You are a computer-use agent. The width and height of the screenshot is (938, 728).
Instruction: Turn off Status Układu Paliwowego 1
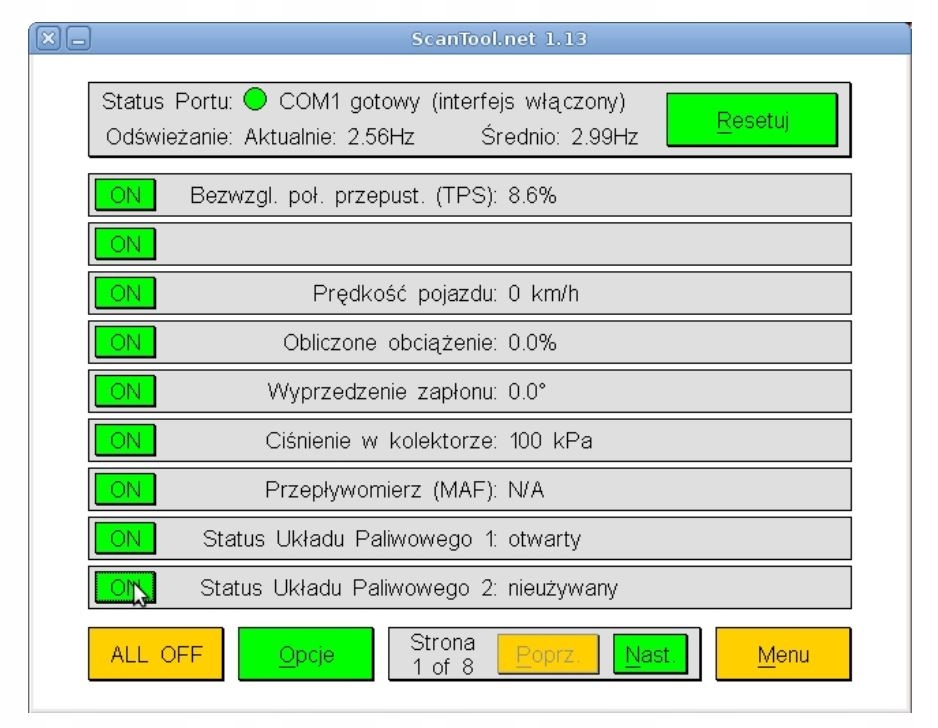(x=124, y=539)
